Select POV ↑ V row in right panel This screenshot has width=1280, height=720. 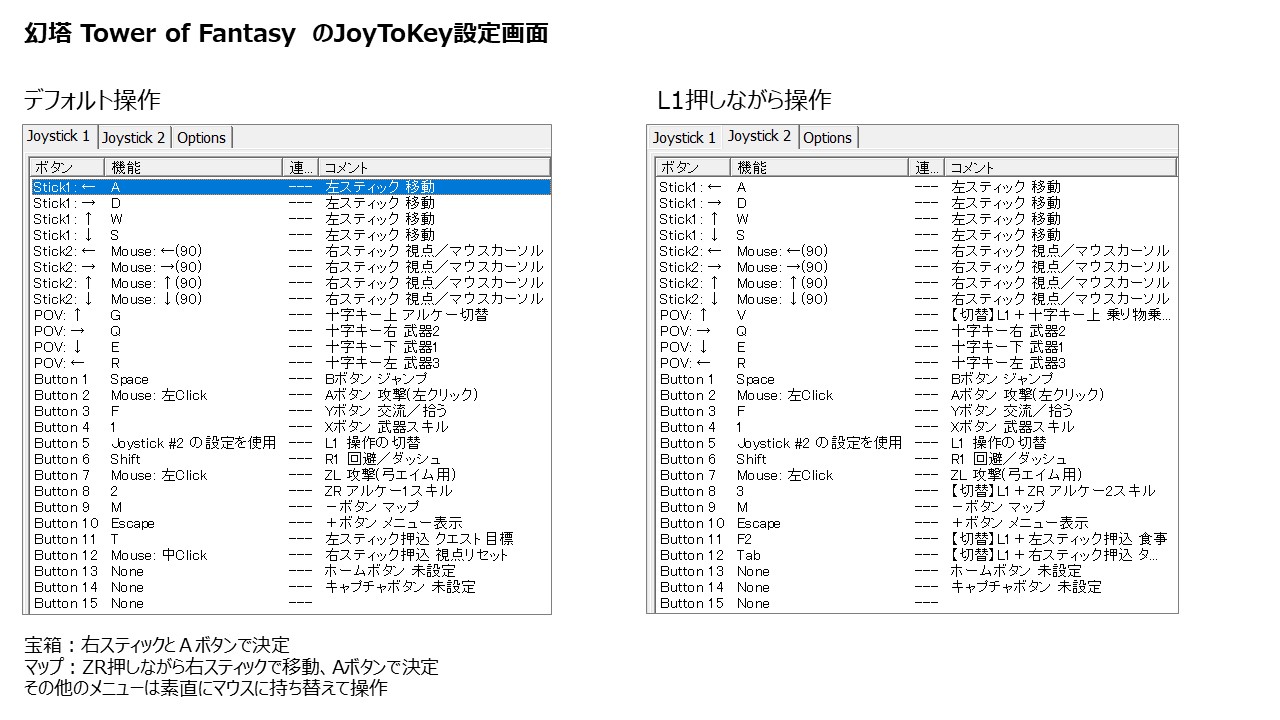click(x=916, y=315)
